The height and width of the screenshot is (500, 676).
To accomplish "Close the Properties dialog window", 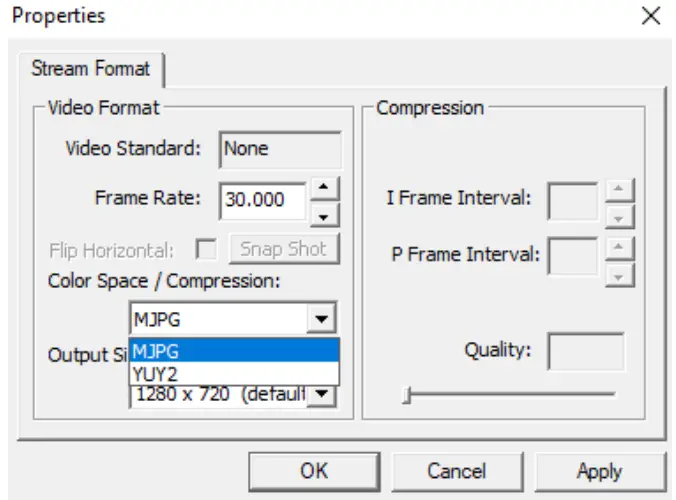I will [650, 16].
